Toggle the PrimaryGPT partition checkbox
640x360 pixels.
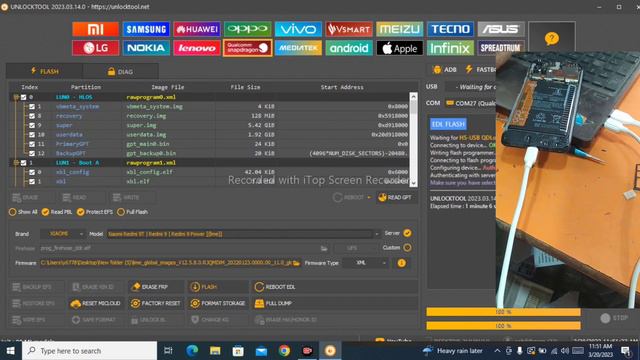coord(32,144)
